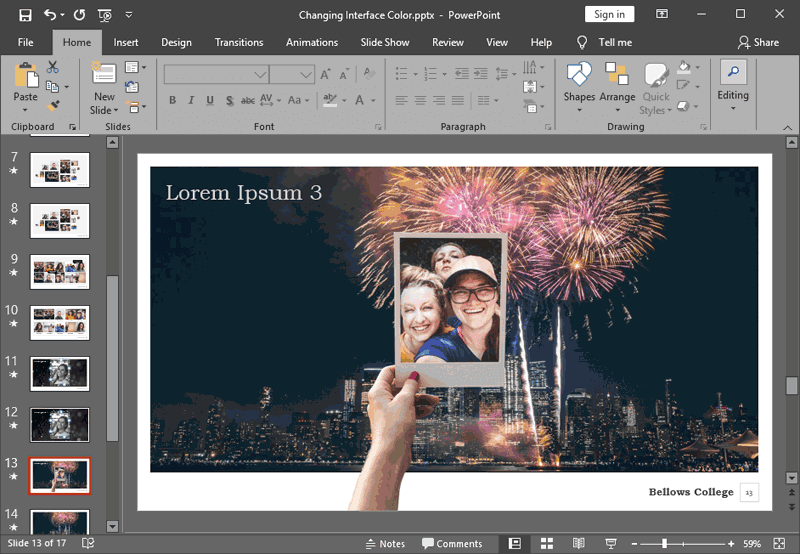Click the Cut scissors icon
Viewport: 800px width, 554px height.
pos(52,67)
